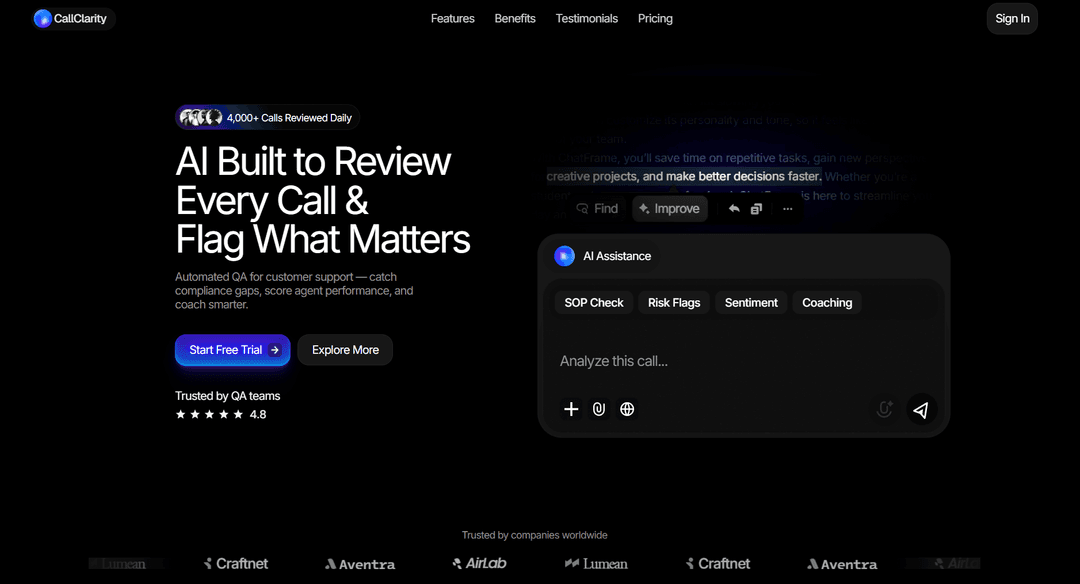The height and width of the screenshot is (584, 1080).
Task: Click the voice/retry icon beside send
Action: pyautogui.click(x=884, y=409)
